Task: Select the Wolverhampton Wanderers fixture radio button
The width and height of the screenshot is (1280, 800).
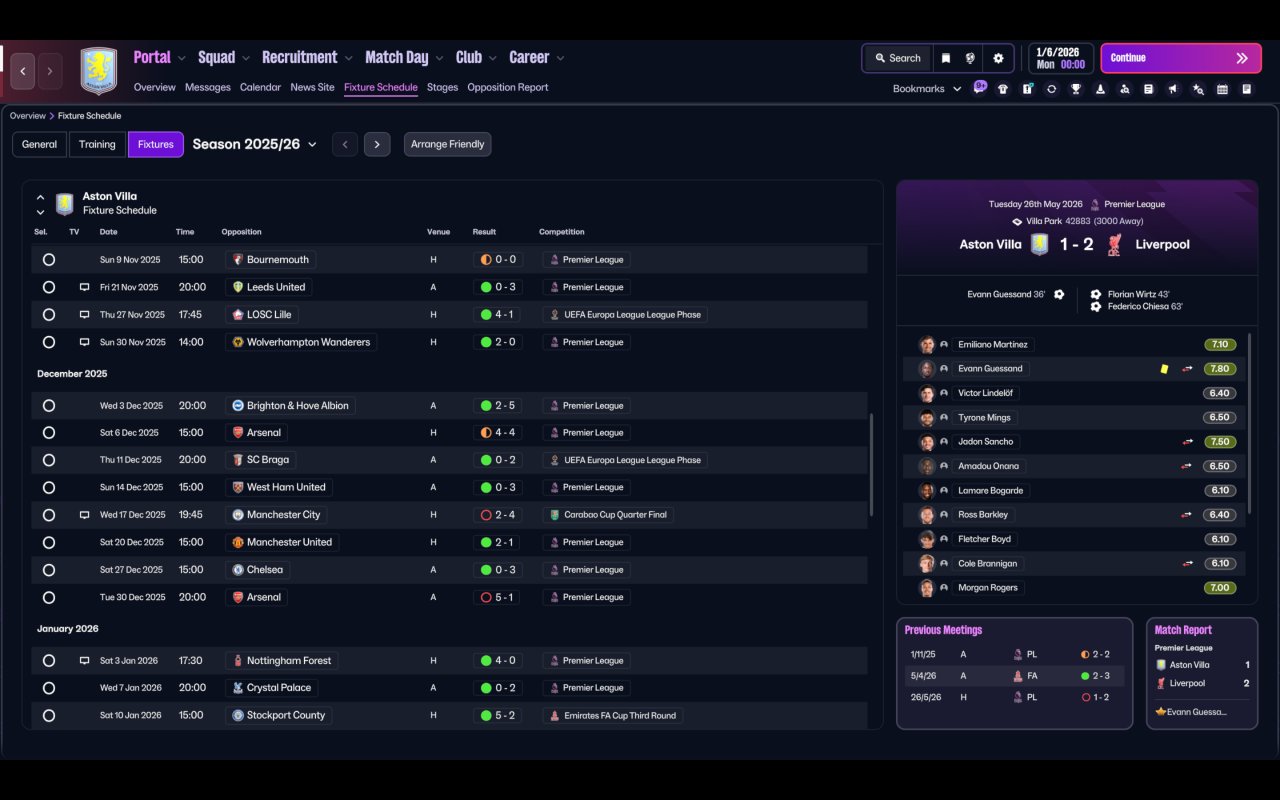Action: point(49,342)
